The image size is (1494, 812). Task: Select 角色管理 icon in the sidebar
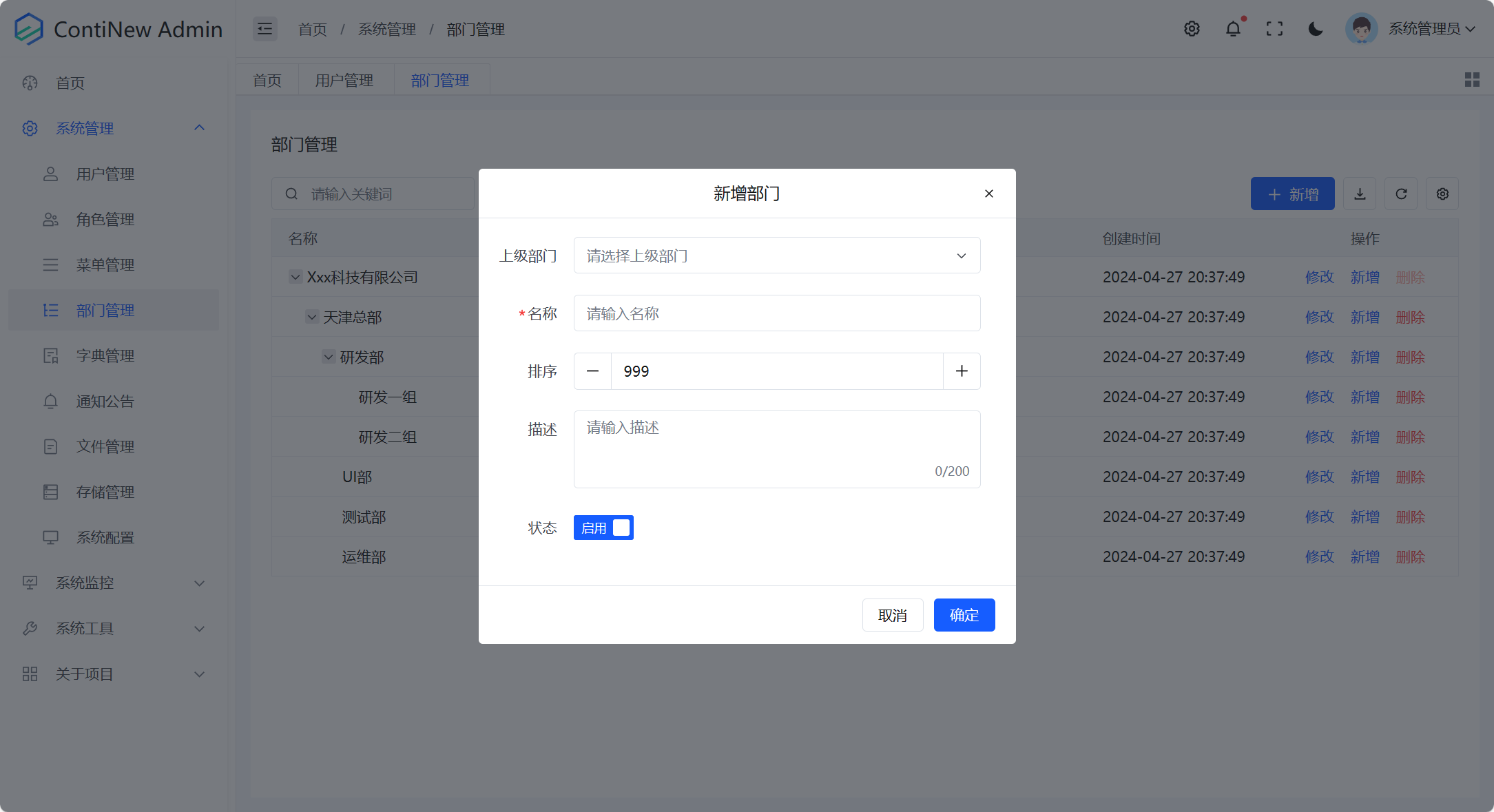[x=50, y=219]
